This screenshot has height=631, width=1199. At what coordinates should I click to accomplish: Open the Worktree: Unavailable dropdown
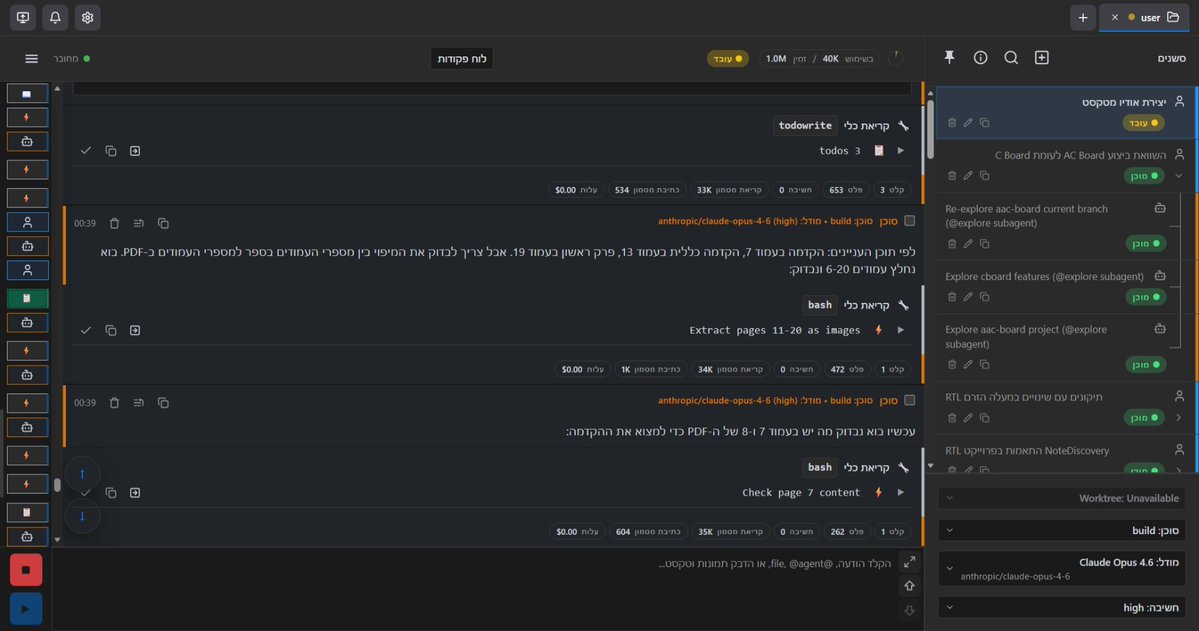click(x=1062, y=498)
